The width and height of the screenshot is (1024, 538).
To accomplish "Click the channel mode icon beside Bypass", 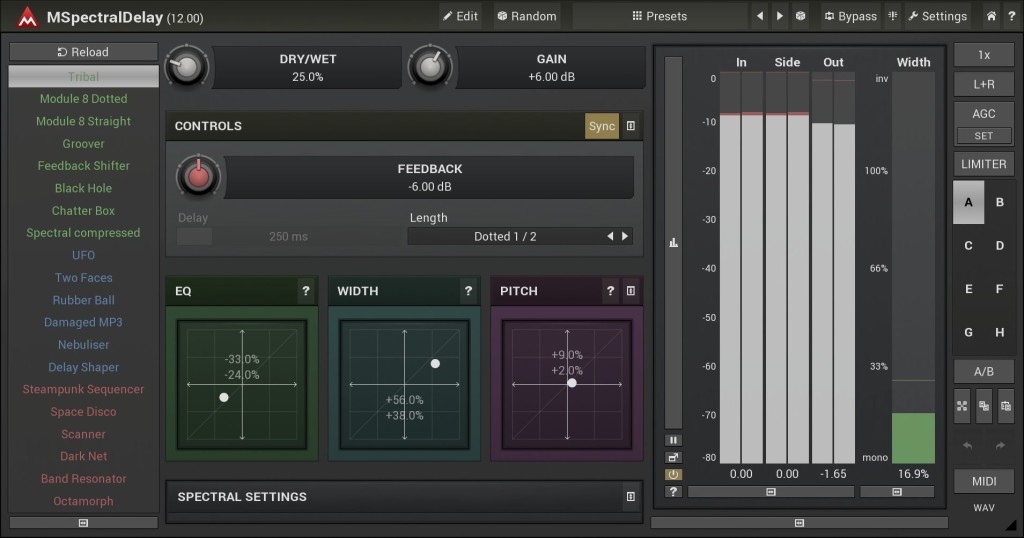I will point(893,16).
